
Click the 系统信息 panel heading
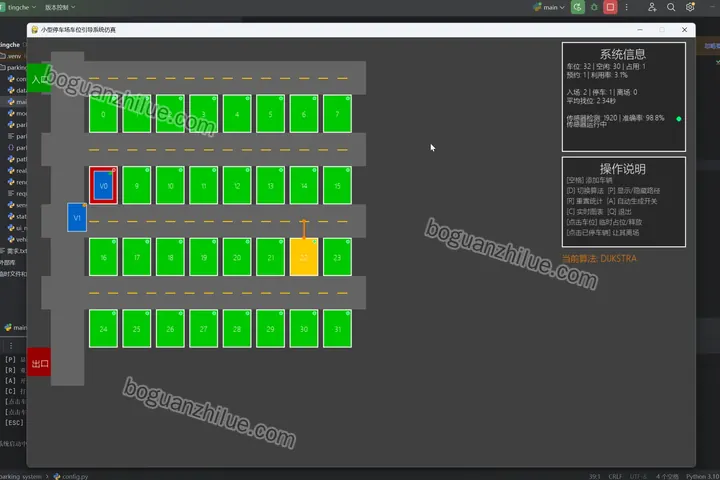[623, 54]
